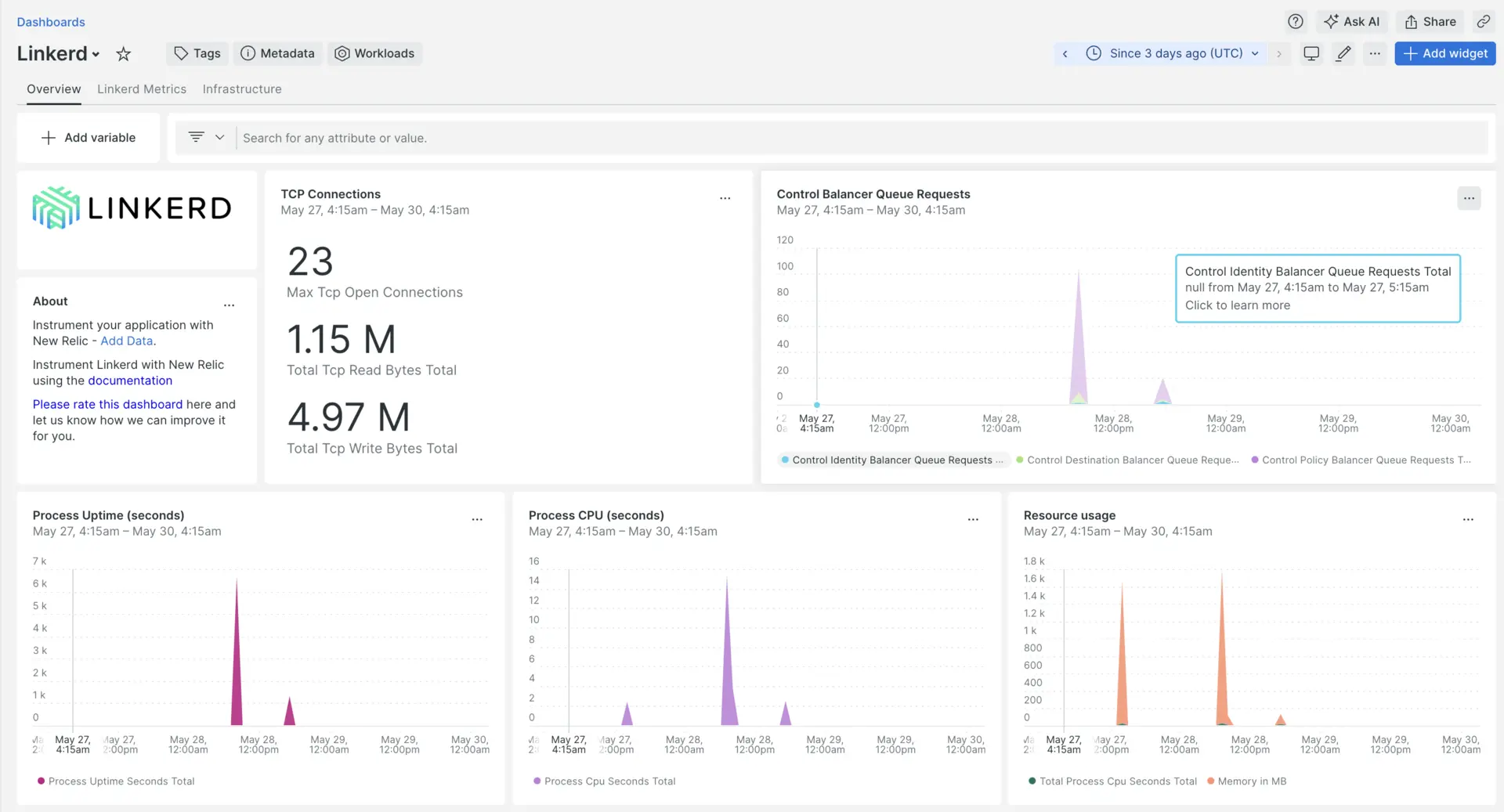Image resolution: width=1504 pixels, height=812 pixels.
Task: Switch to the Linkerd Metrics tab
Action: [x=142, y=89]
